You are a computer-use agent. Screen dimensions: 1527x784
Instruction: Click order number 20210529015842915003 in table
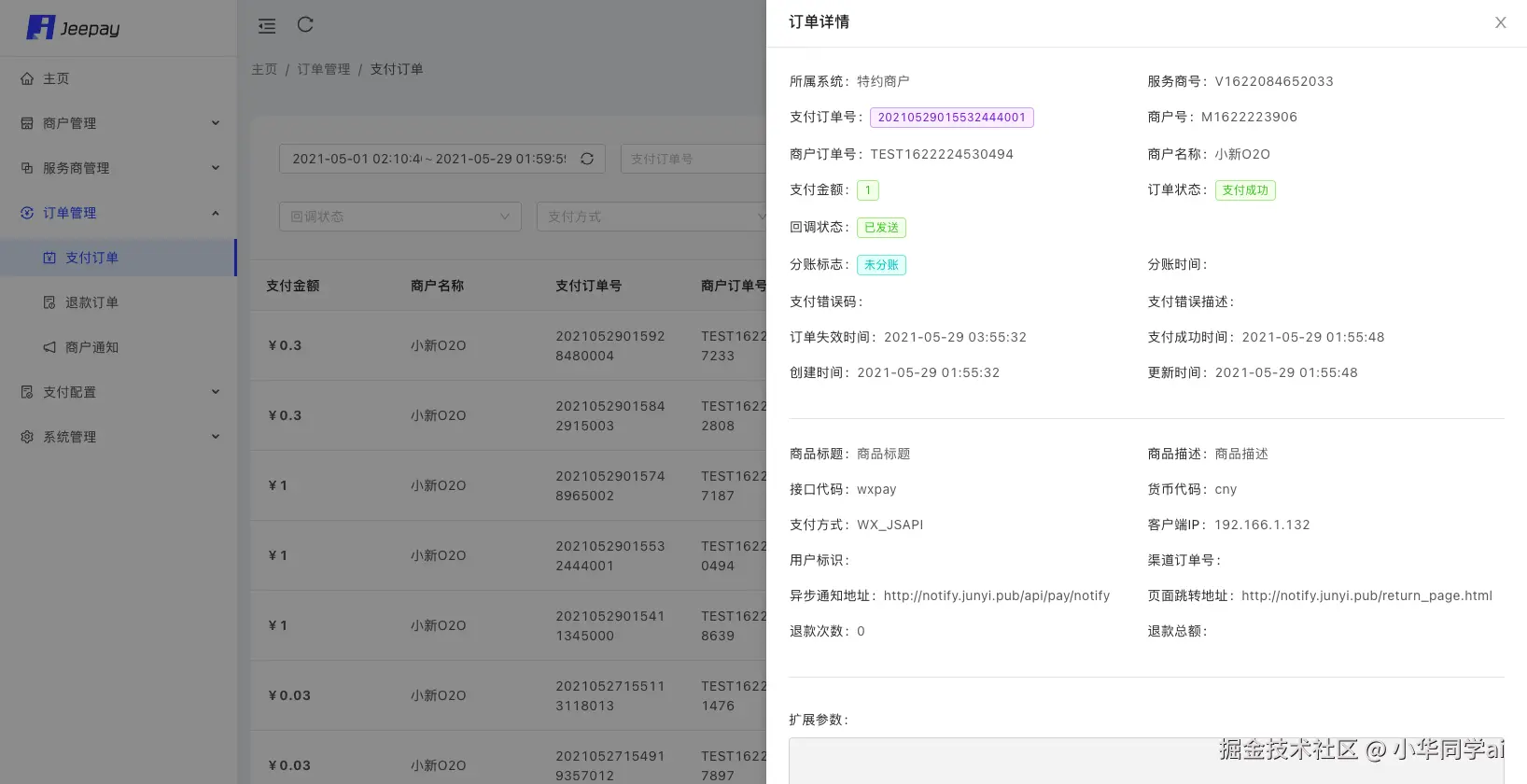(610, 415)
